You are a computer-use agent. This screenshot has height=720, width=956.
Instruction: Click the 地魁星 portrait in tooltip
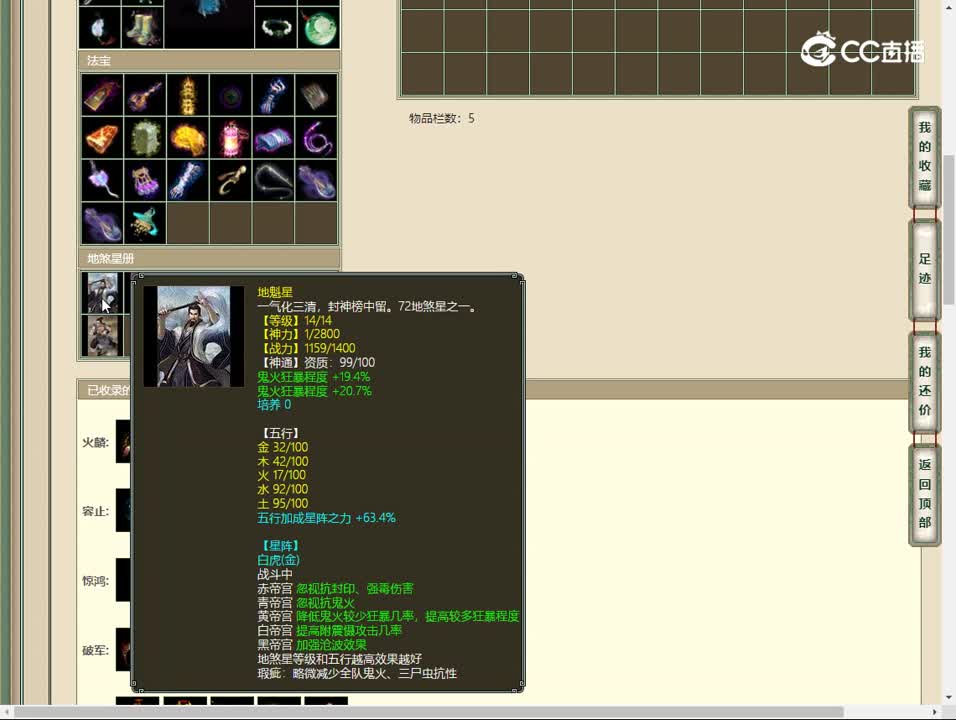coord(193,336)
